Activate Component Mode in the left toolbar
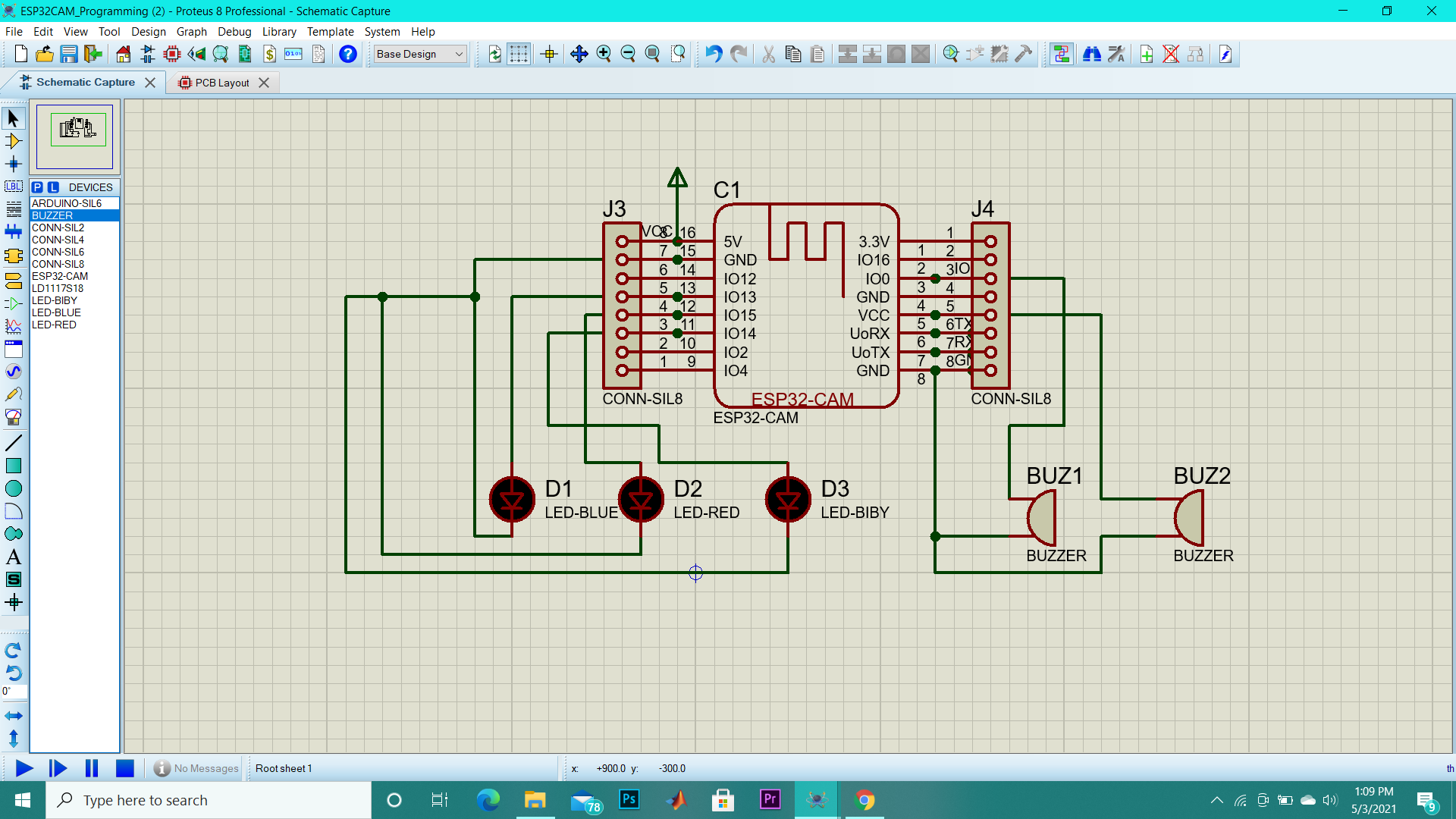 point(13,141)
